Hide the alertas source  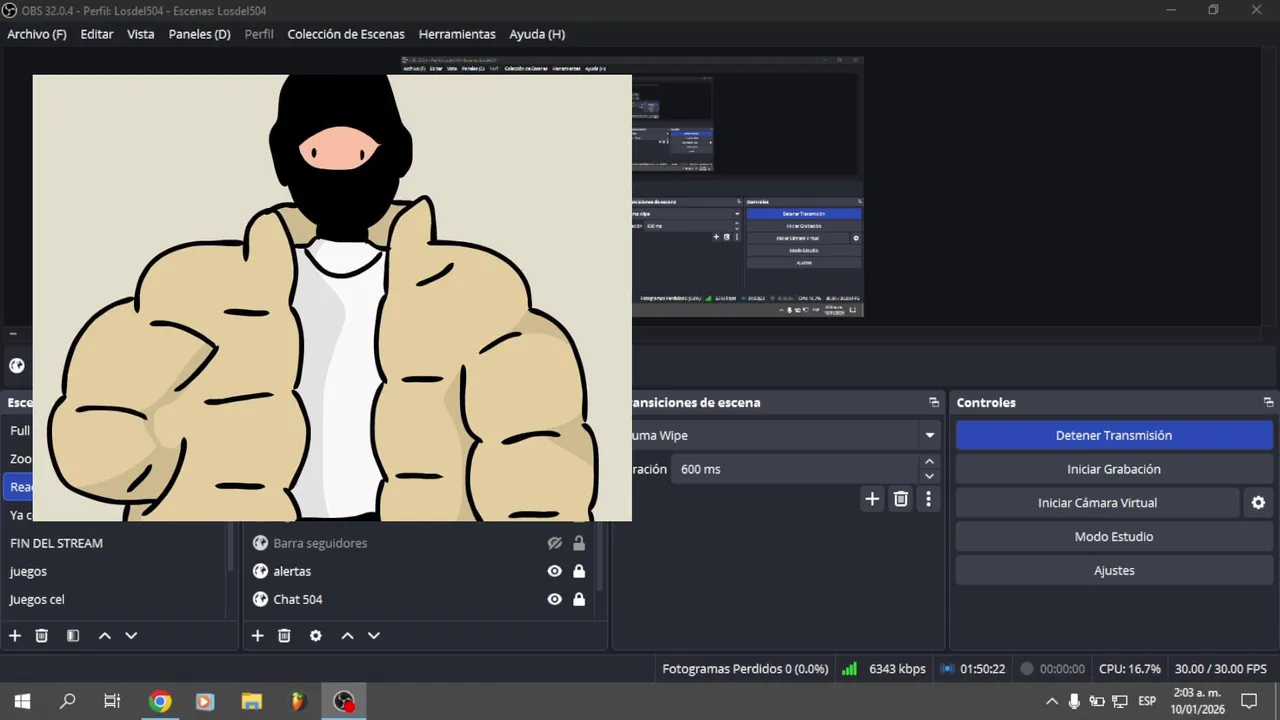tap(554, 571)
